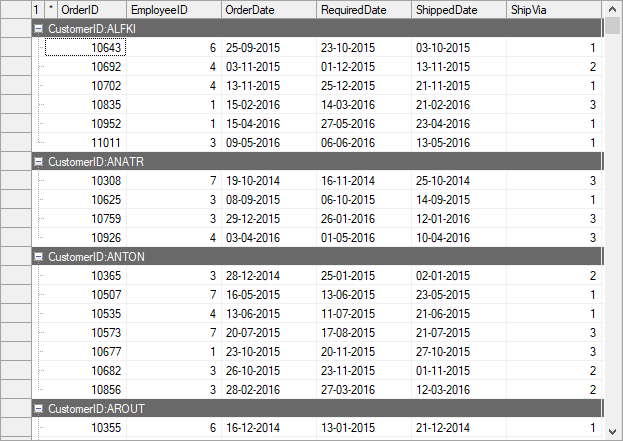The image size is (623, 441).
Task: Click the vertical scrollbar up arrow
Action: [x=613, y=9]
